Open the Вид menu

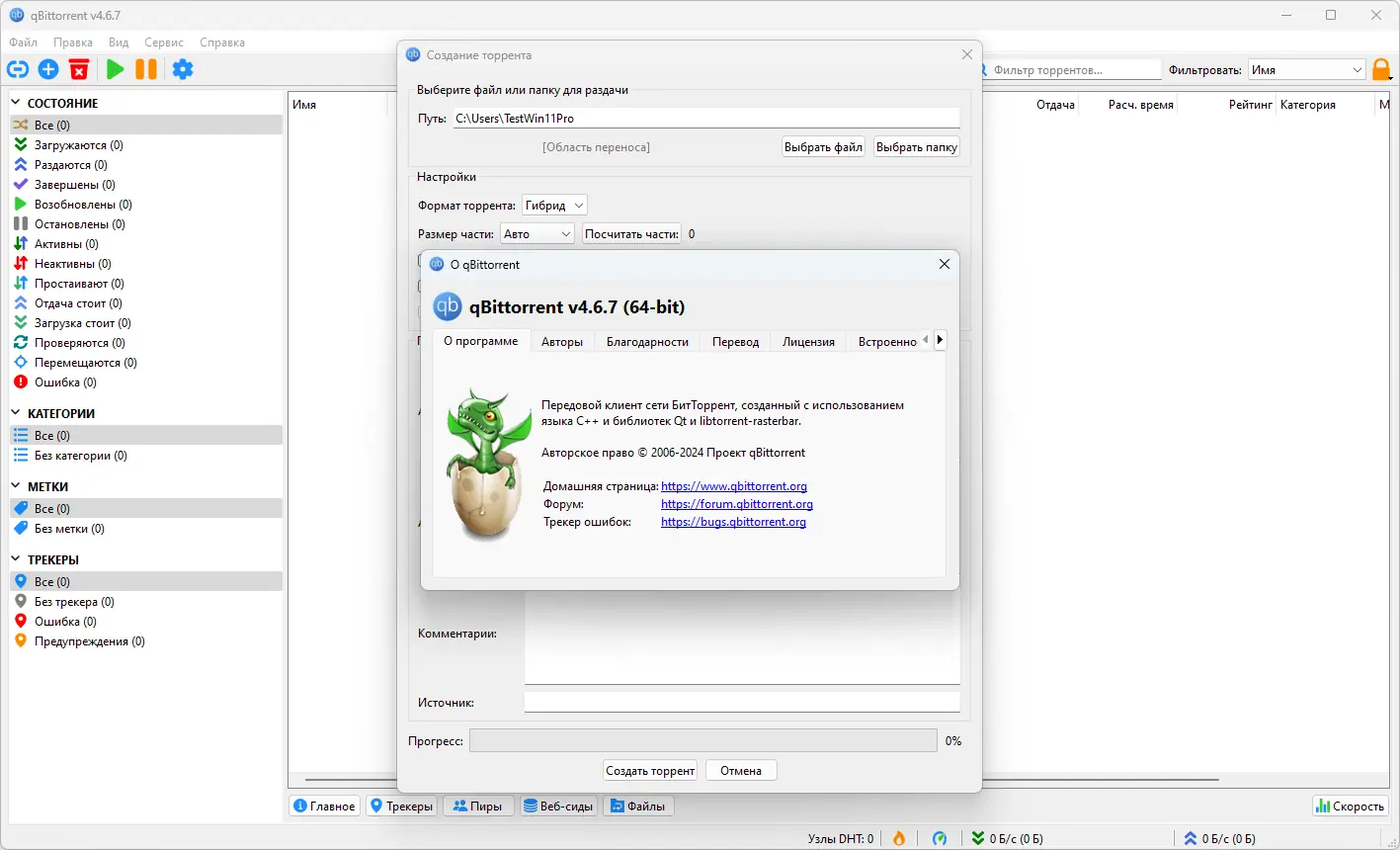pyautogui.click(x=119, y=42)
